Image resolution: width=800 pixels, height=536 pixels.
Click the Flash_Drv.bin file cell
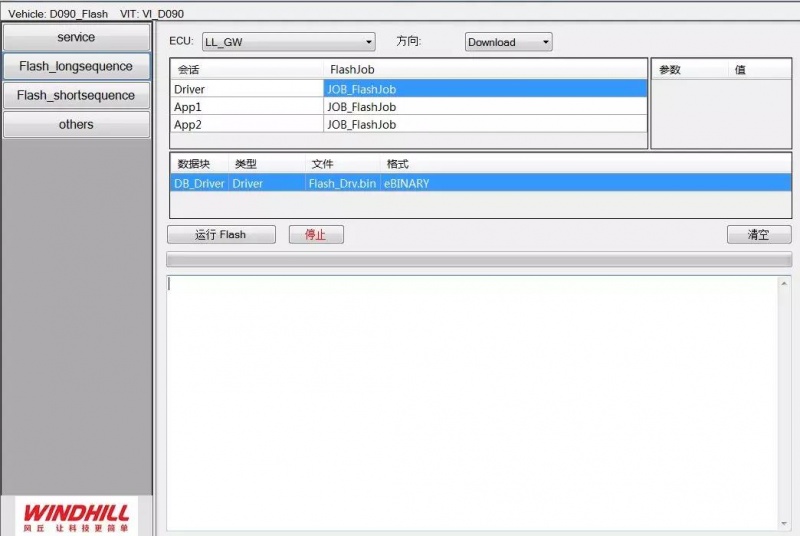pyautogui.click(x=342, y=183)
